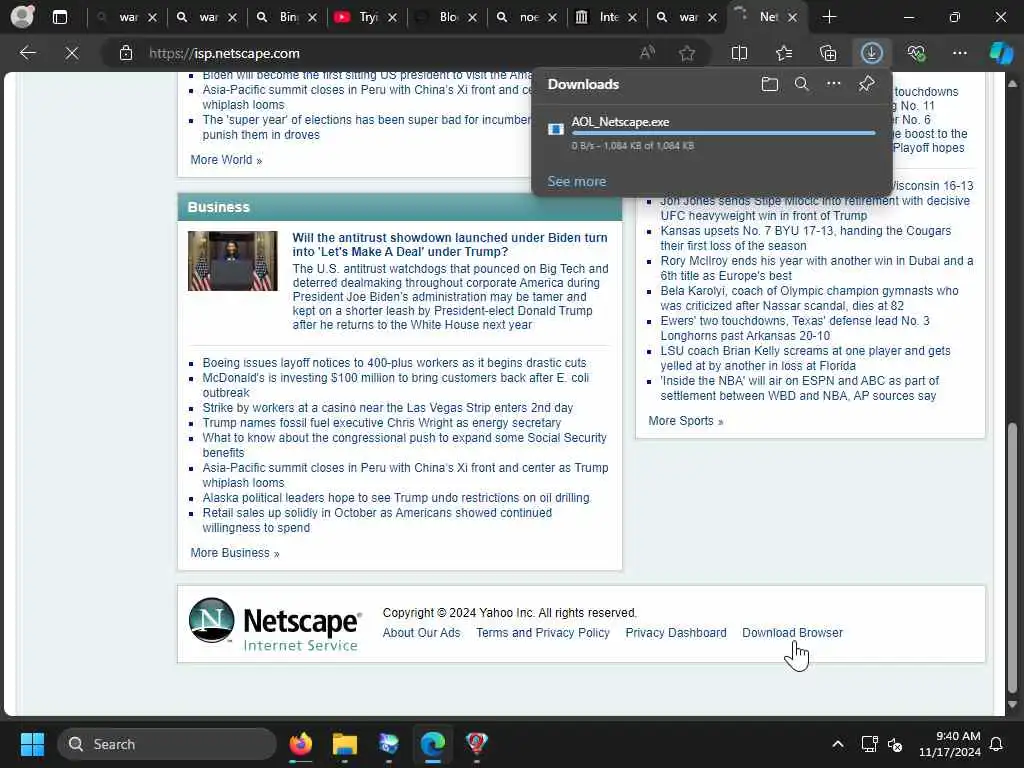The height and width of the screenshot is (768, 1024).
Task: Open Retail sales October story
Action: pos(377,520)
